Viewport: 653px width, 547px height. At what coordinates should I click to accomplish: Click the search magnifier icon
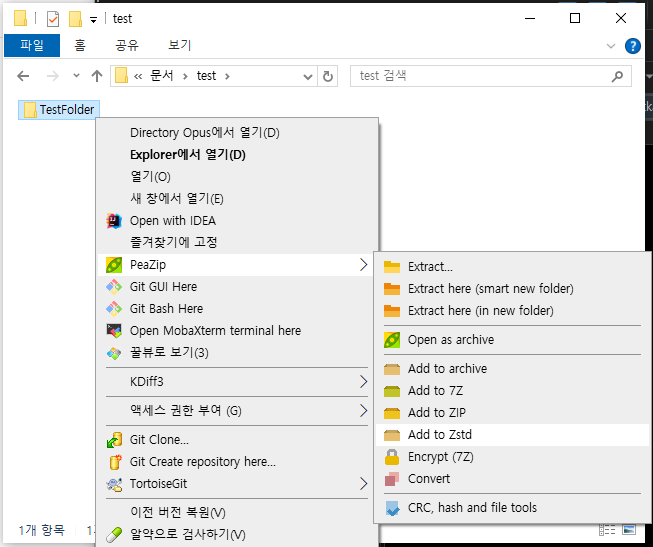click(617, 76)
